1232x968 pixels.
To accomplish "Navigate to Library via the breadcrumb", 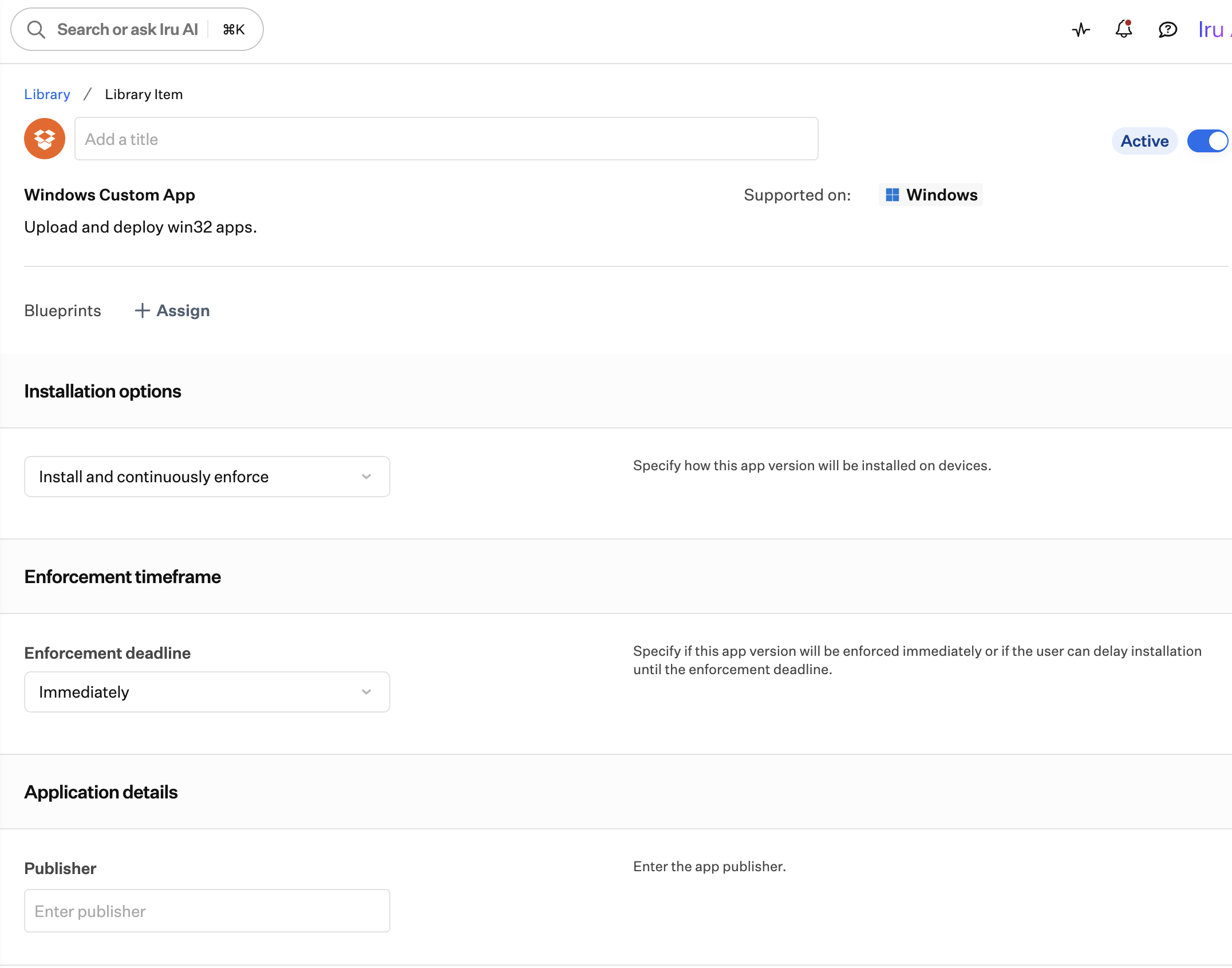I will 47,94.
